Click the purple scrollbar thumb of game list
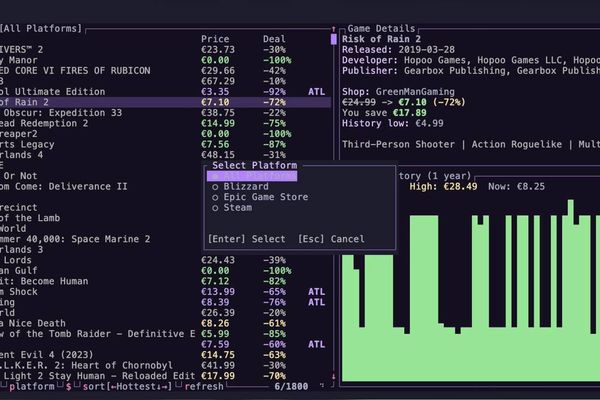This screenshot has height=400, width=600. [334, 39]
